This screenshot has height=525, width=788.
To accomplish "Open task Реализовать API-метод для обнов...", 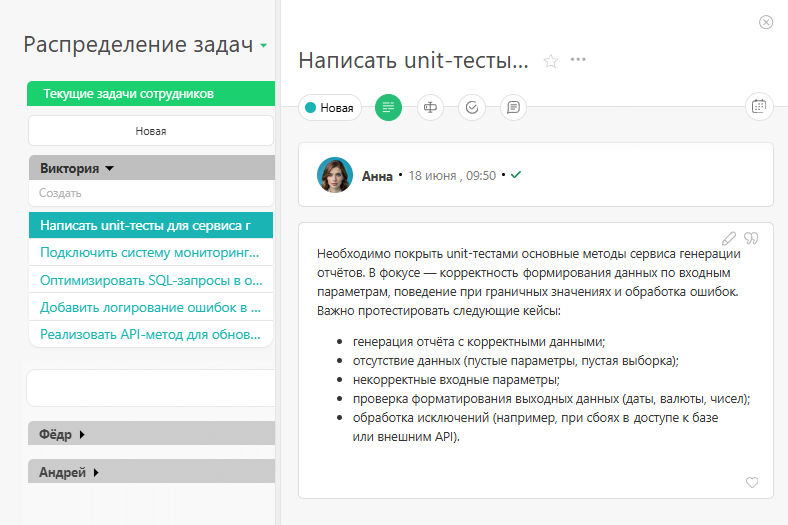I will pyautogui.click(x=151, y=334).
